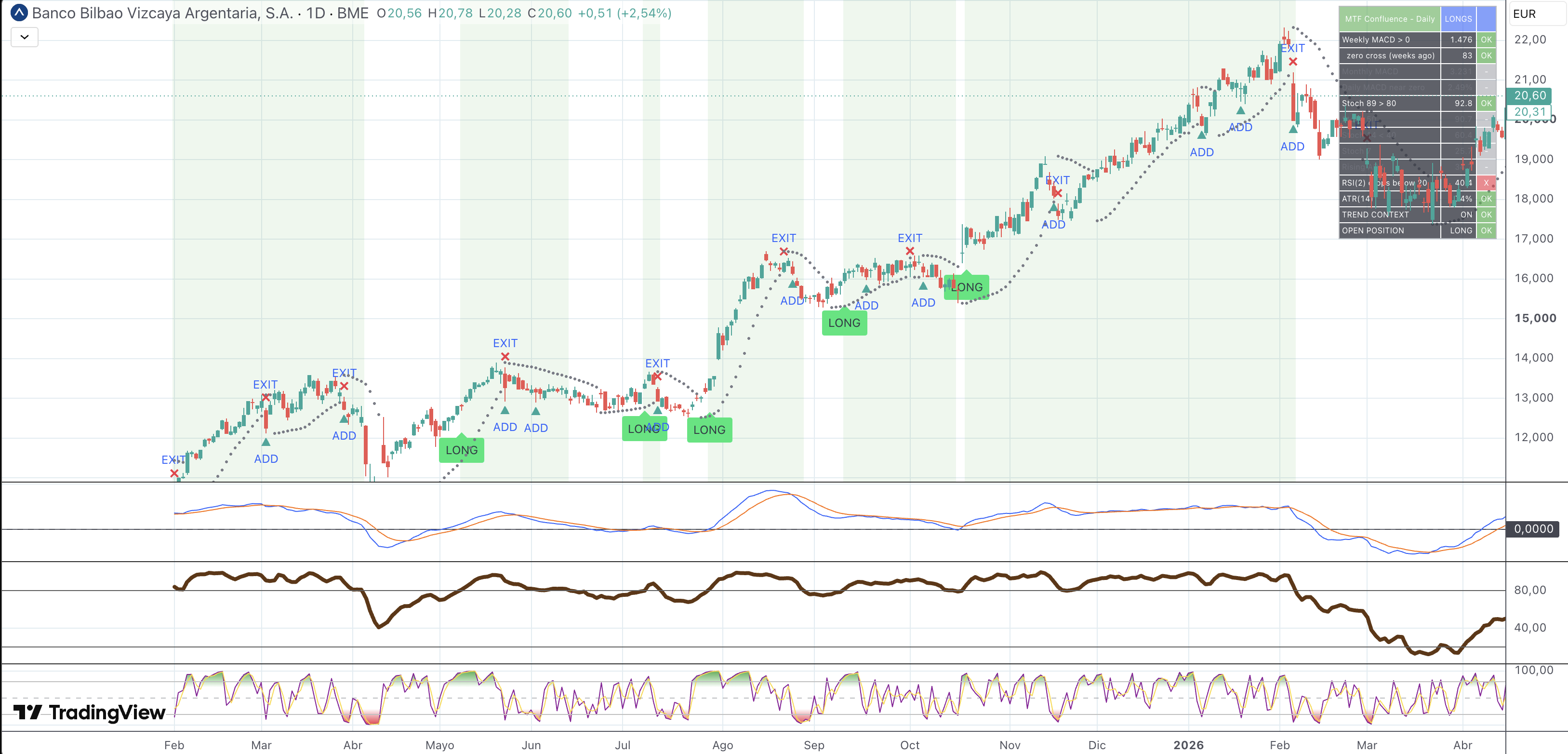Image resolution: width=1568 pixels, height=754 pixels.
Task: Click the ADD triangle marker in mid November
Action: pos(1053,208)
